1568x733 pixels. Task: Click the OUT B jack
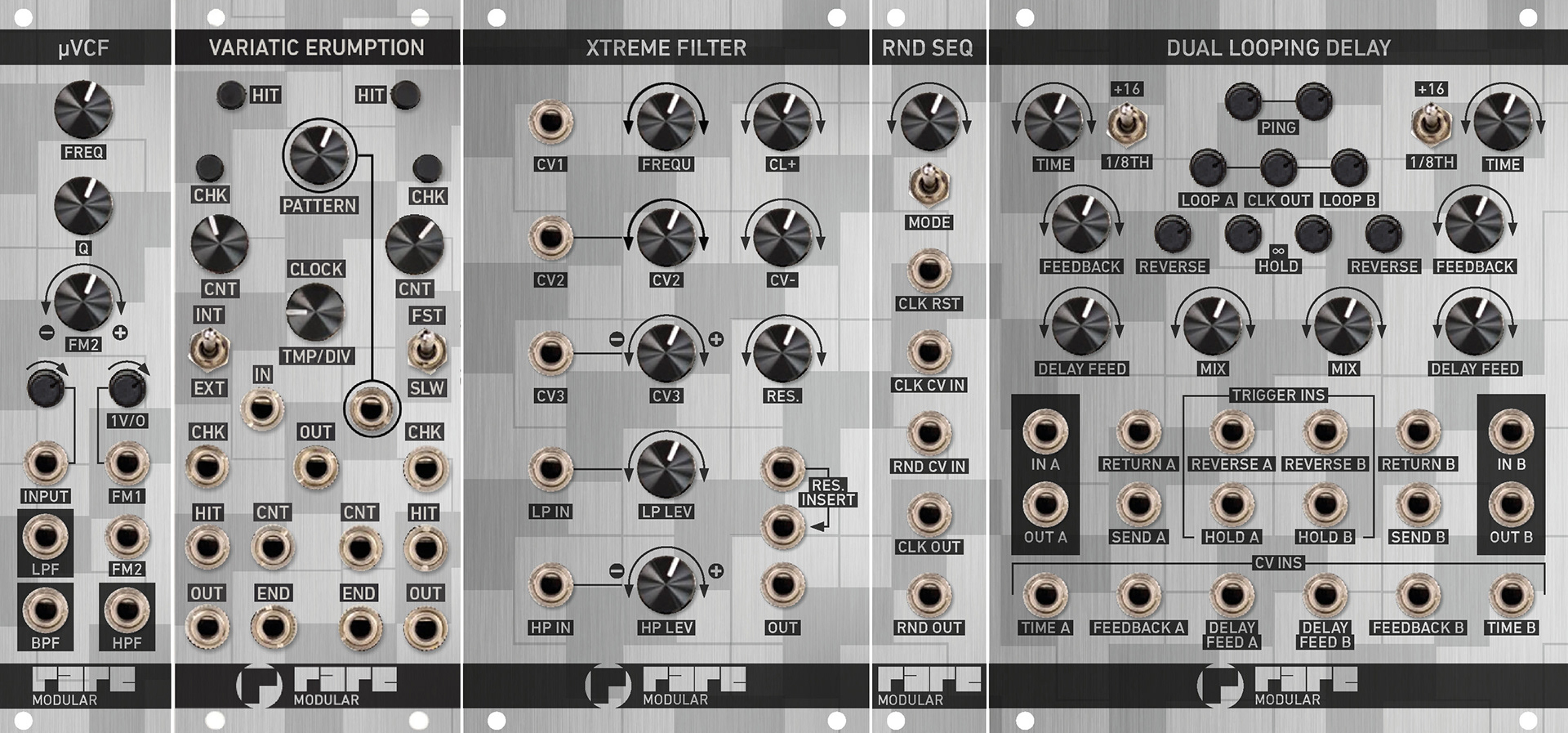click(1511, 505)
